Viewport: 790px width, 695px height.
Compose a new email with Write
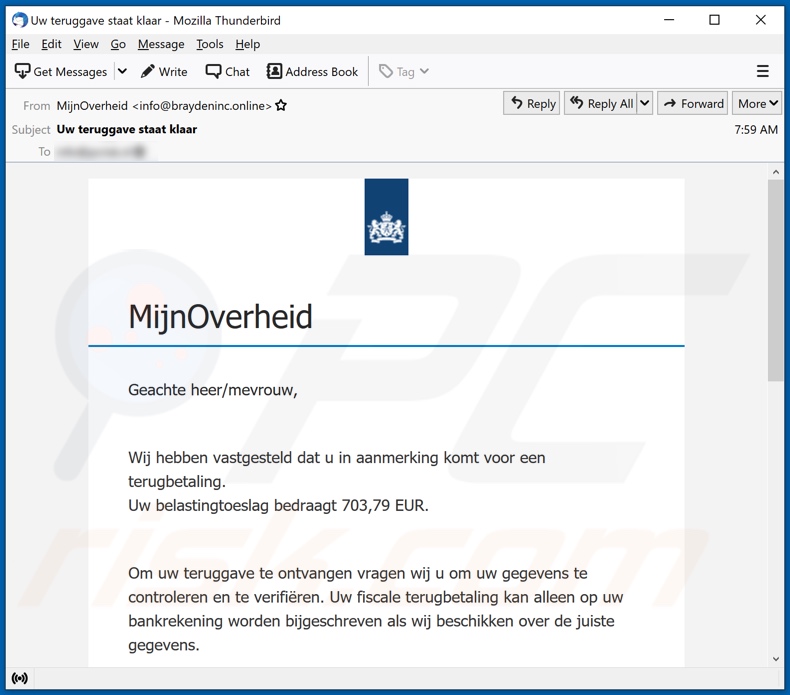point(164,72)
